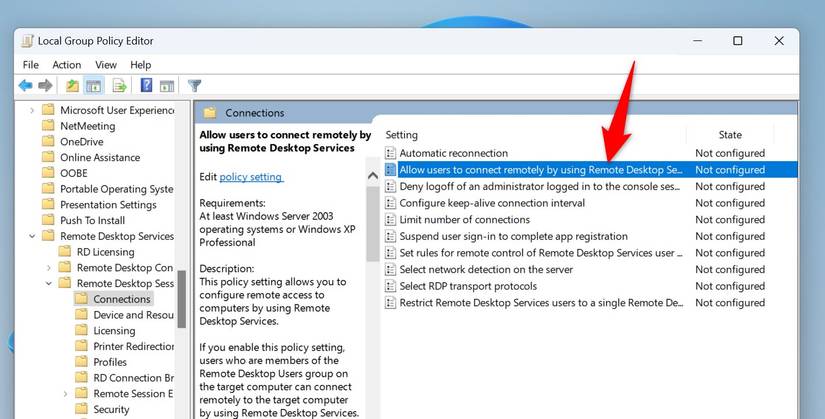Select Printer Redirection in the tree

click(x=134, y=346)
